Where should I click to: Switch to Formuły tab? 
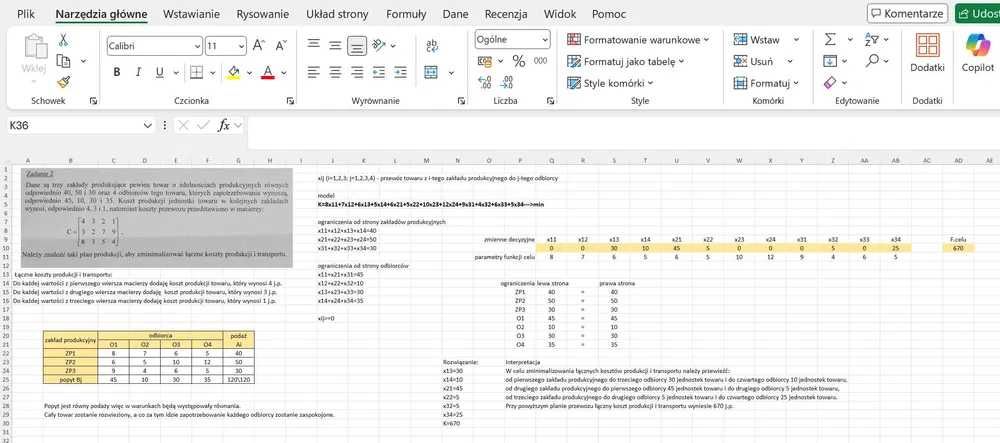(x=406, y=13)
